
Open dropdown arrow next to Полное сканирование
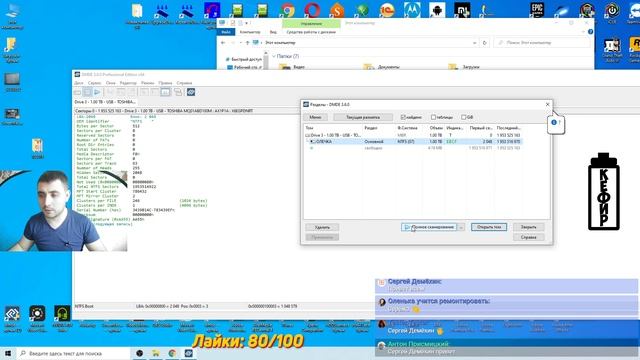[461, 227]
